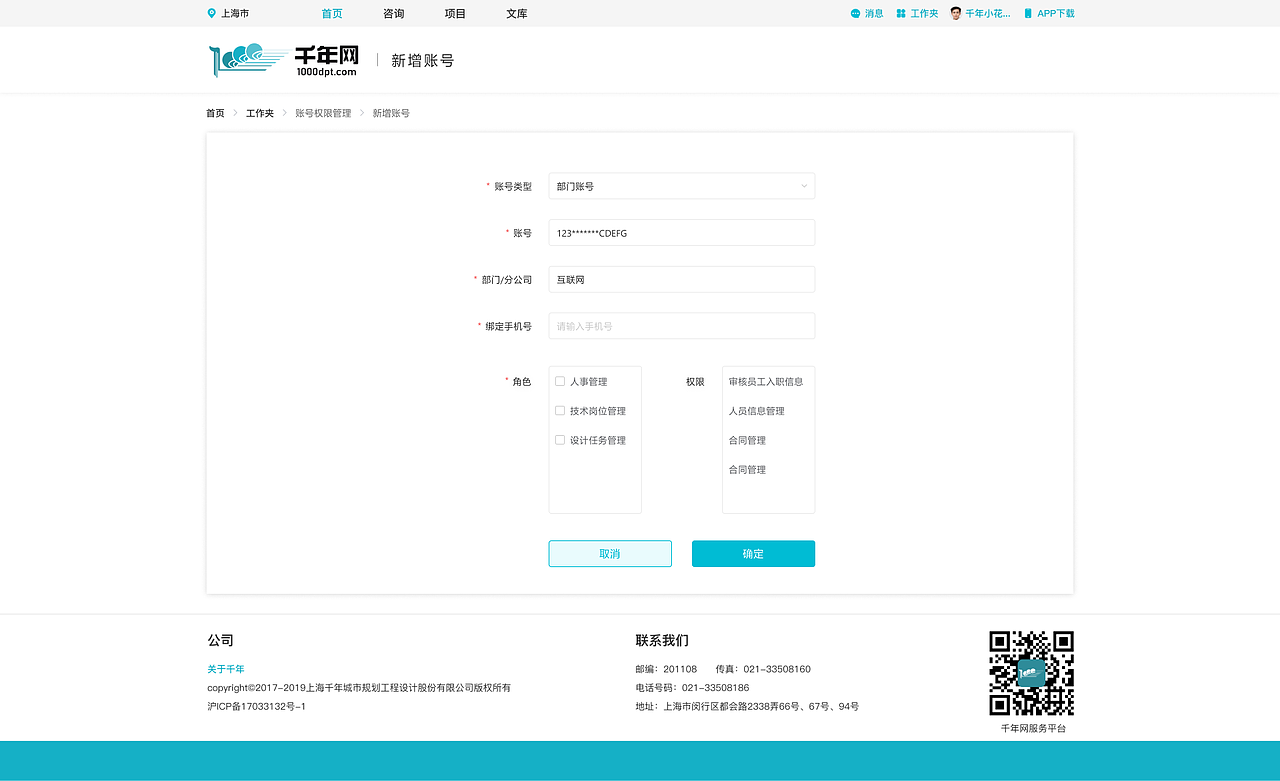Open the 项目 nav tab

[455, 14]
